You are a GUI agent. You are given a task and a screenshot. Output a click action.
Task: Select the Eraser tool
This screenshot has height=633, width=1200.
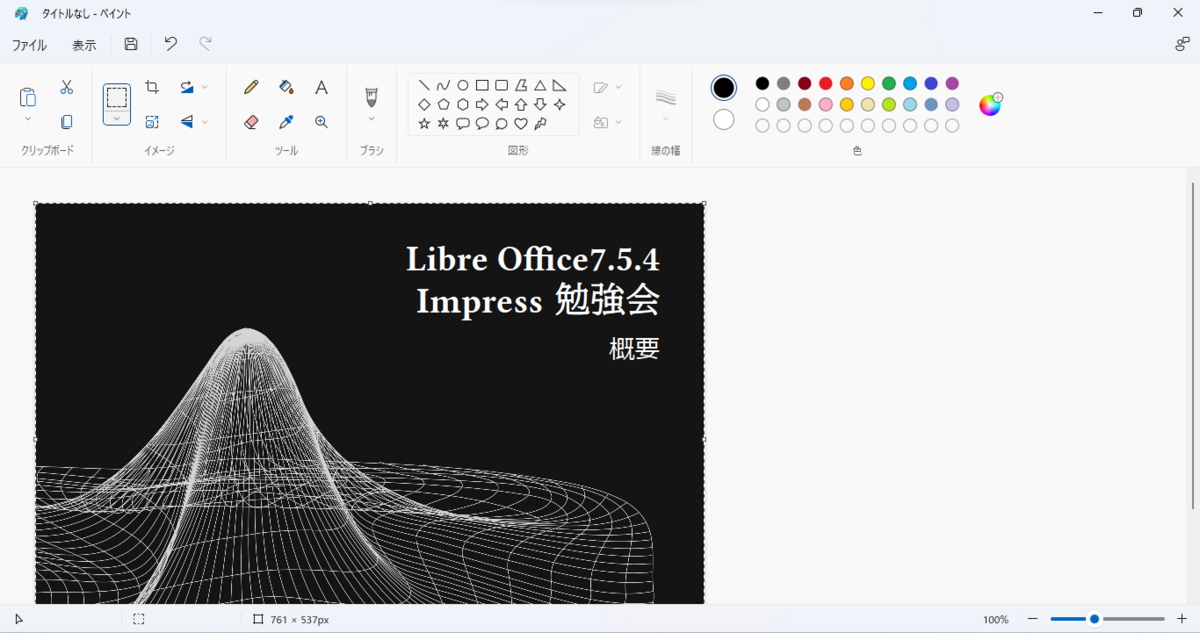coord(251,122)
